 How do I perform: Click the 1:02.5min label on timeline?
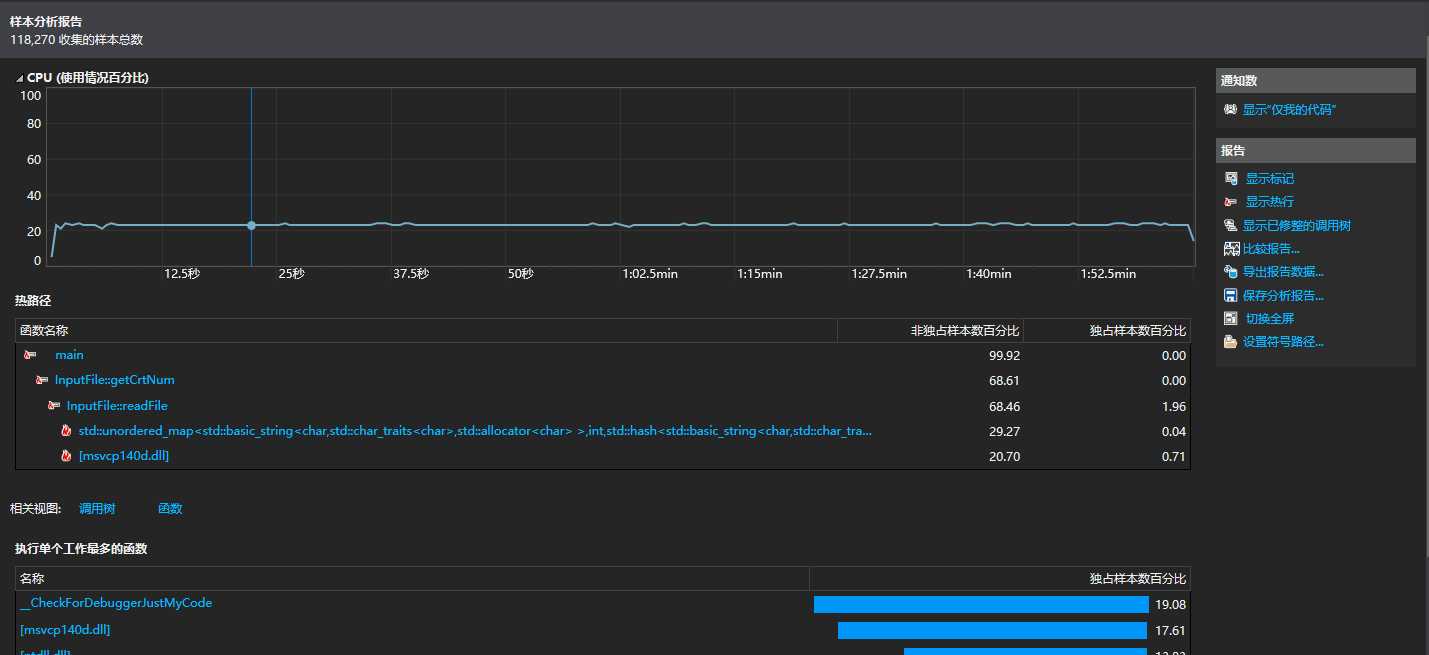click(x=650, y=274)
